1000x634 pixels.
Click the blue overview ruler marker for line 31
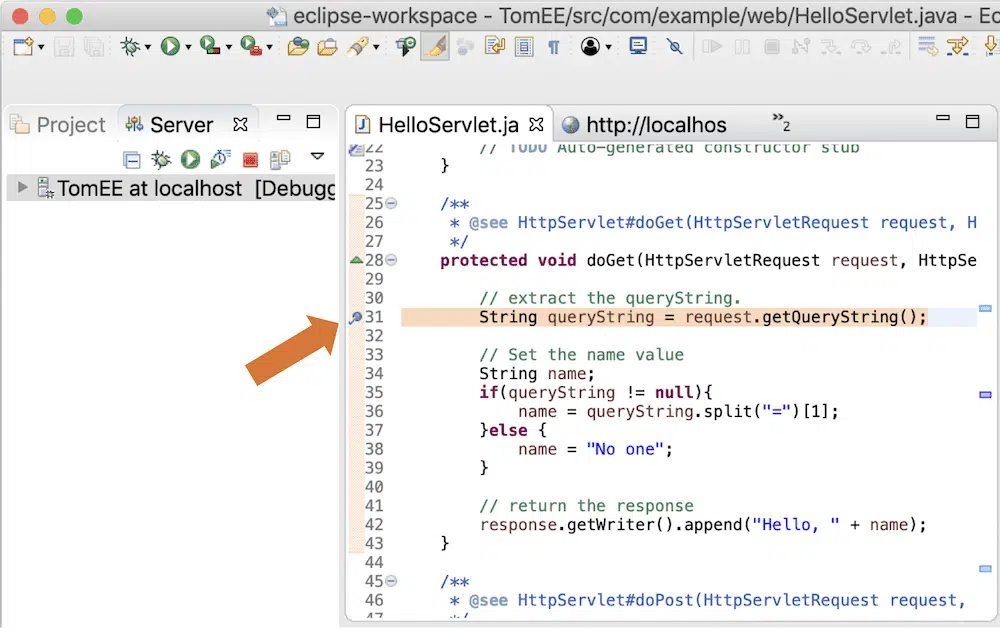[985, 309]
